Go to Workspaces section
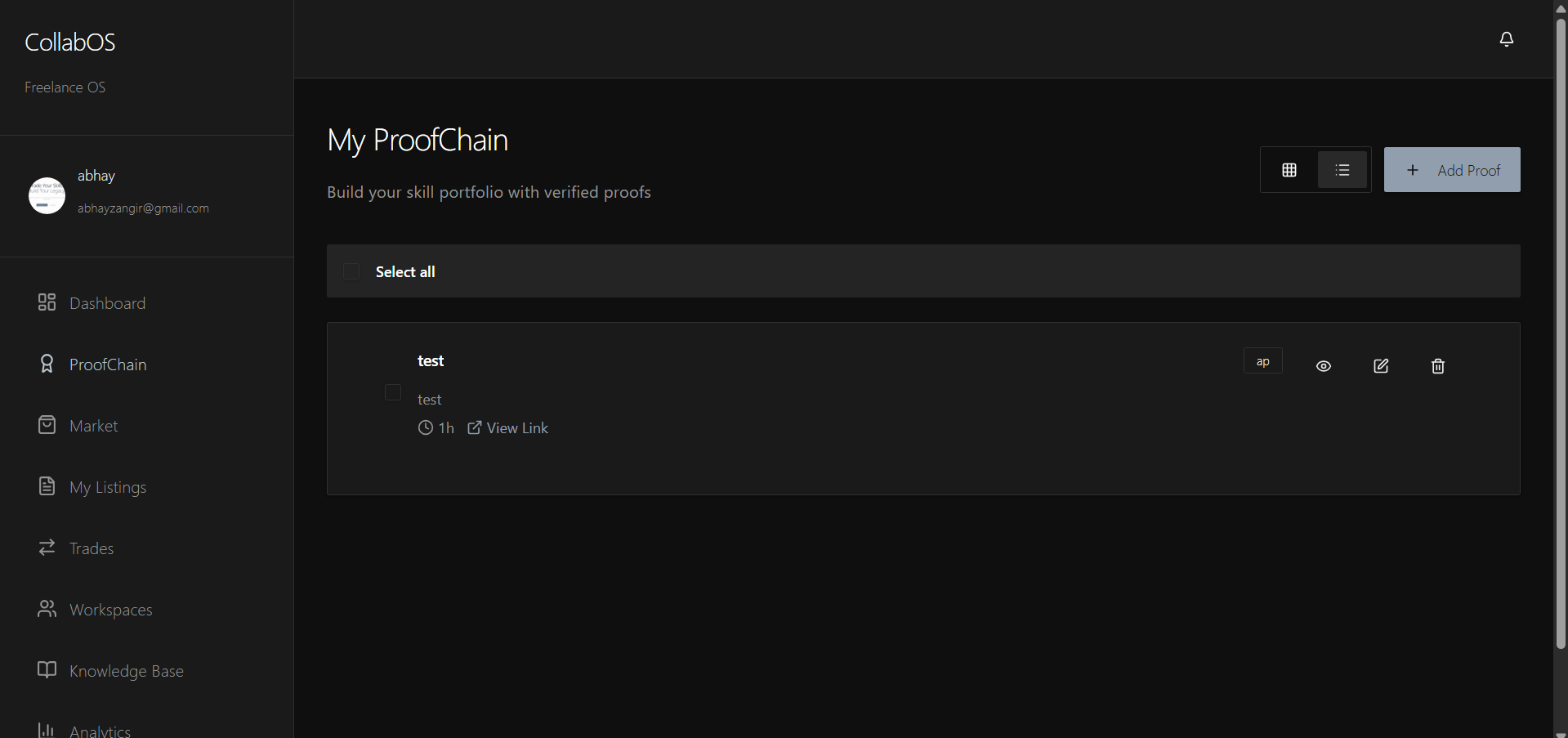This screenshot has width=1568, height=738. pyautogui.click(x=110, y=610)
